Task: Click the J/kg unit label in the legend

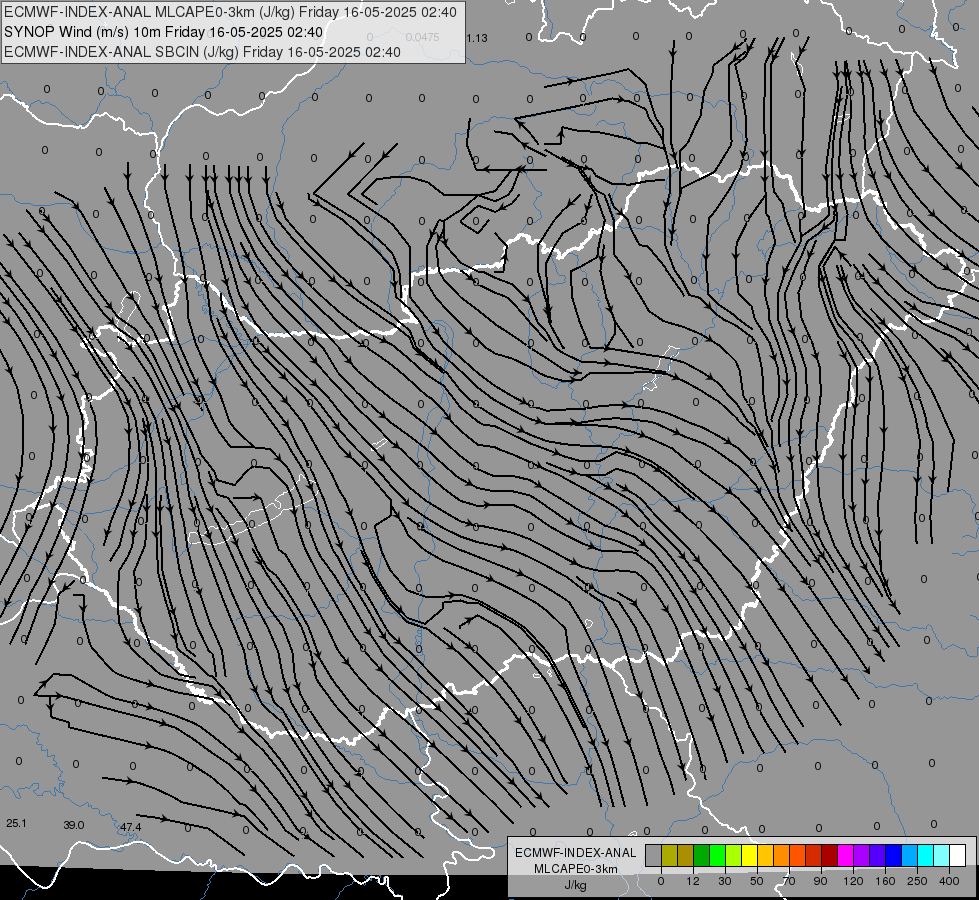Action: pos(576,885)
